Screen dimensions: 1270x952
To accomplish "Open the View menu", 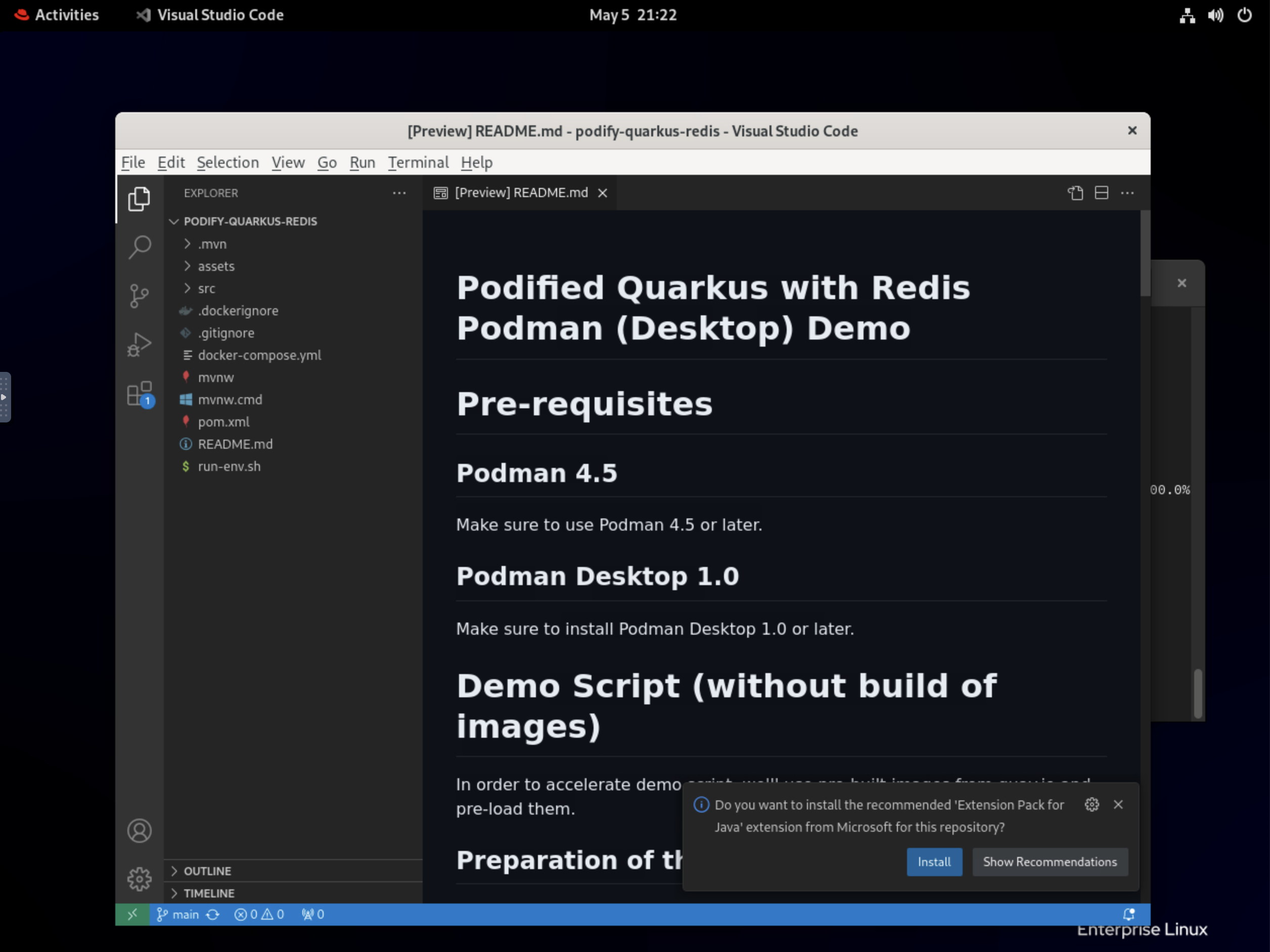I will [x=288, y=162].
